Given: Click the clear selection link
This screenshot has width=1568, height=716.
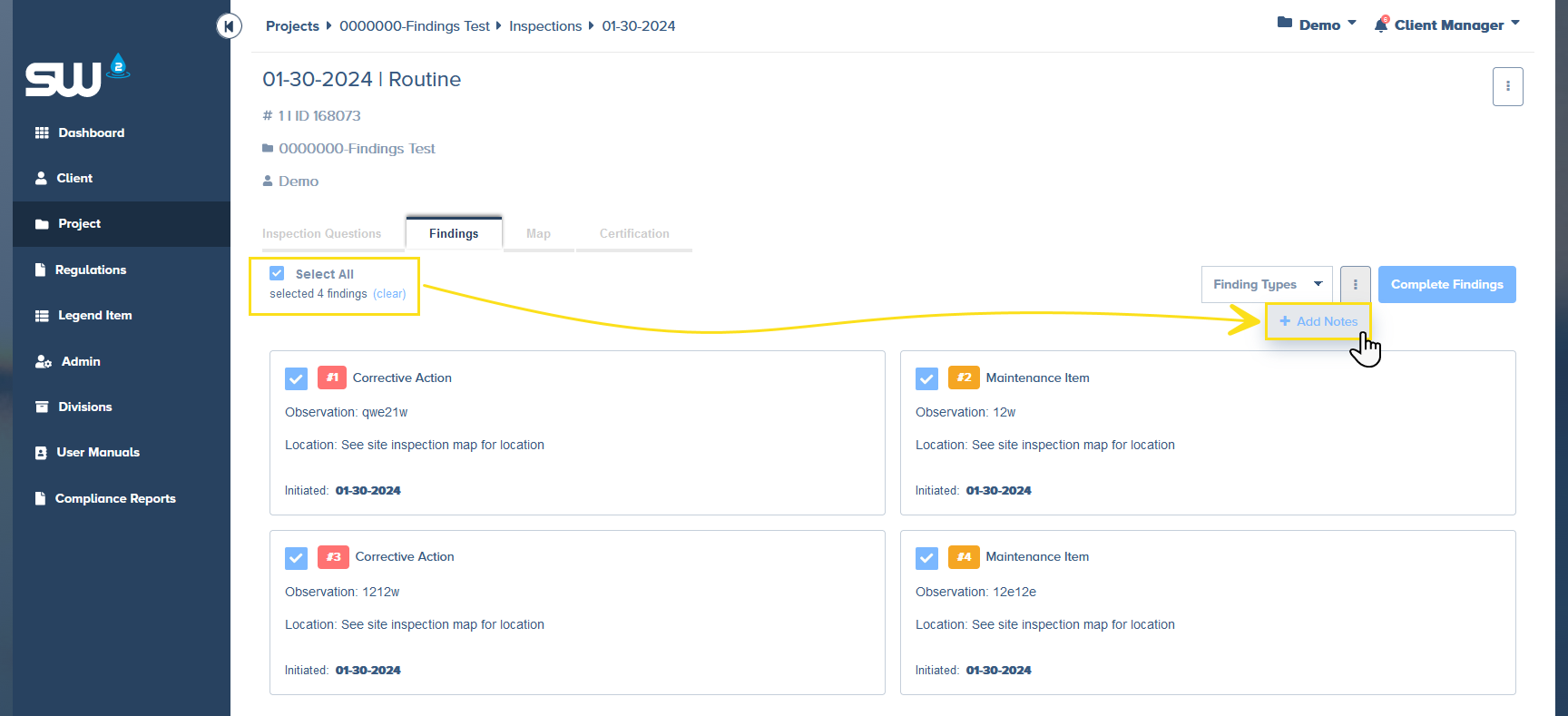Looking at the screenshot, I should 389,294.
